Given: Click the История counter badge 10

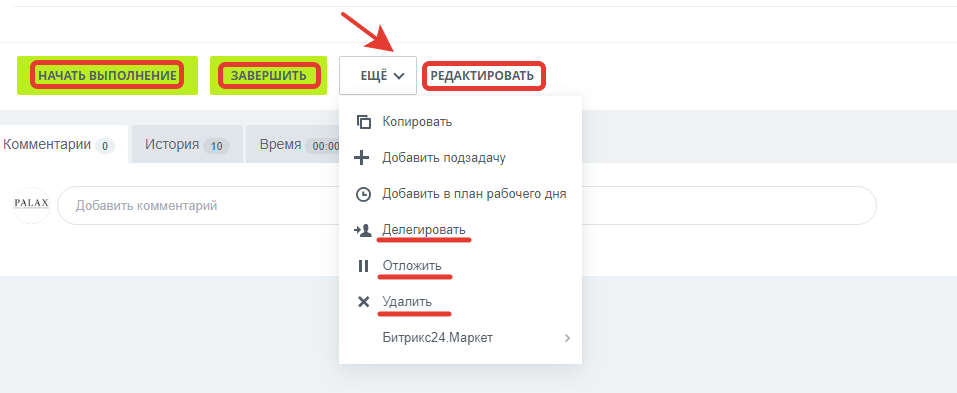Looking at the screenshot, I should pos(217,146).
